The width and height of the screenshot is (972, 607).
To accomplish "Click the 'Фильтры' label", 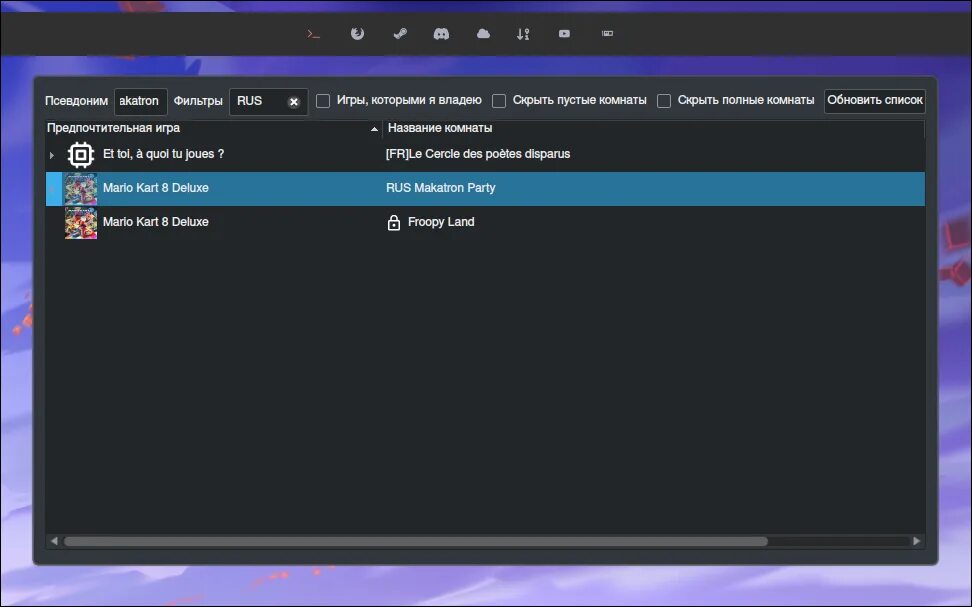I will (198, 101).
